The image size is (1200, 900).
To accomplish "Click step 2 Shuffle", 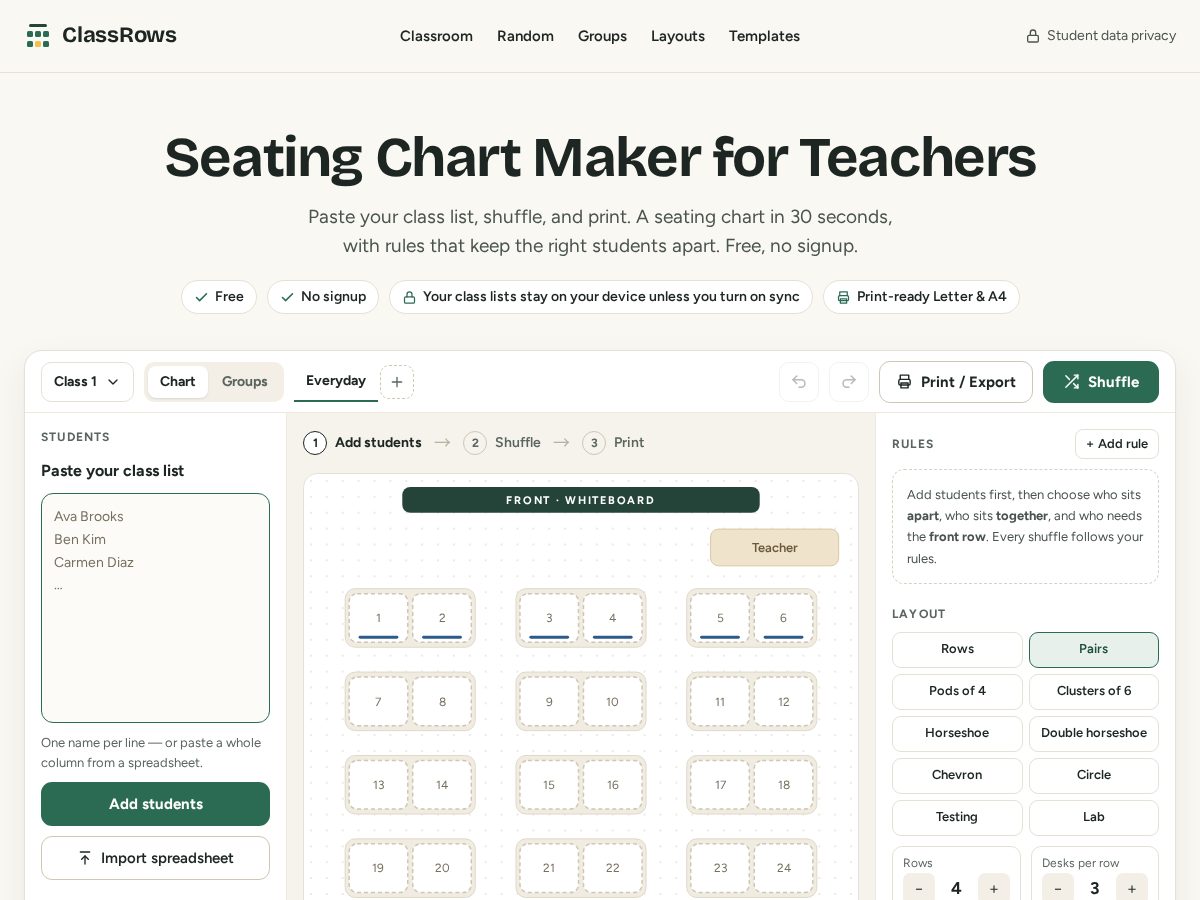I will (502, 443).
